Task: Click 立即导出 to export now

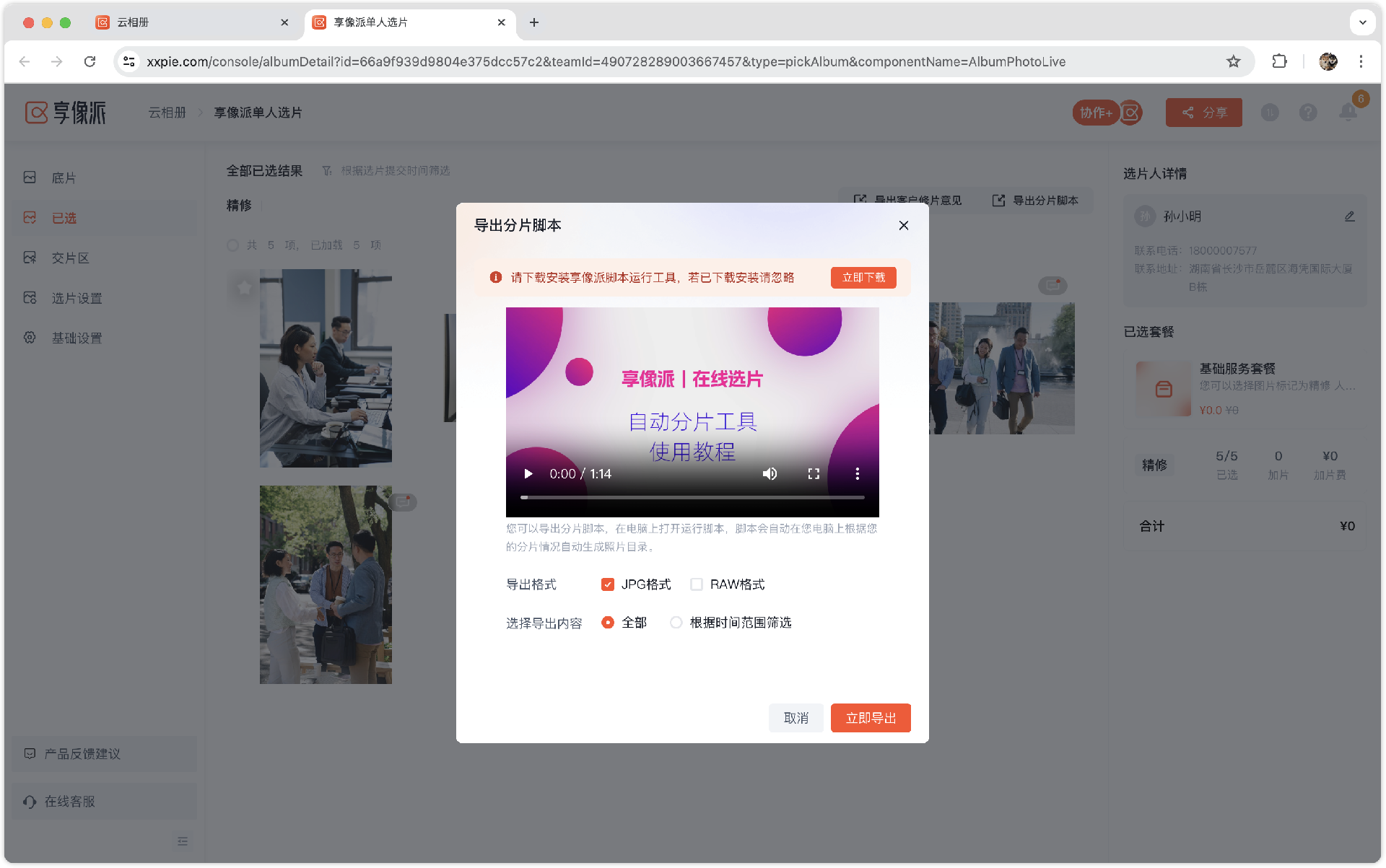Action: click(870, 718)
